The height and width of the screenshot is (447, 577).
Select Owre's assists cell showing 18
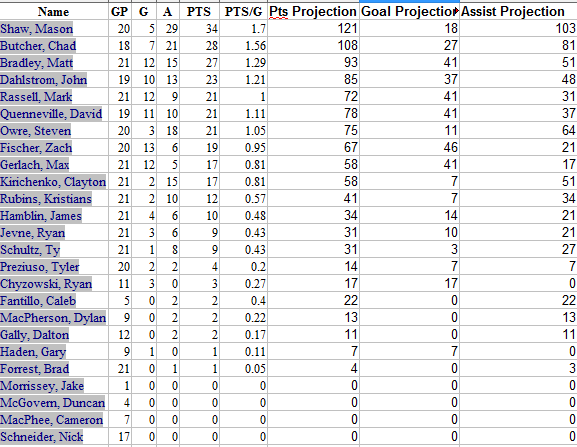coord(168,131)
